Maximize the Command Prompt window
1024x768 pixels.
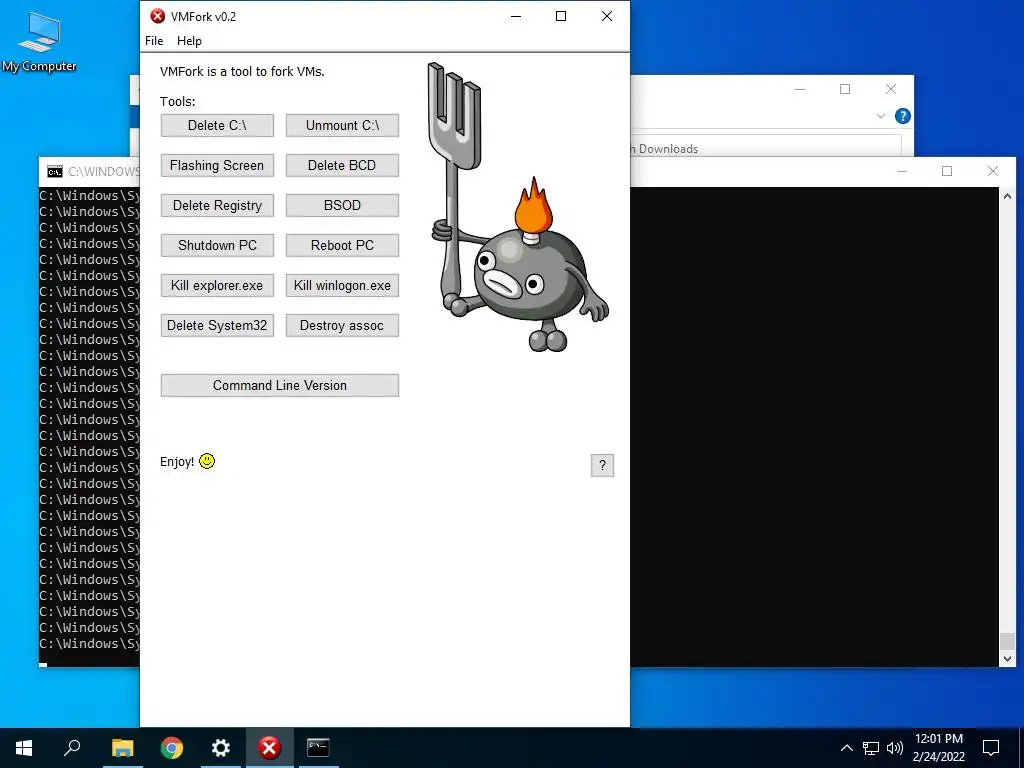pos(947,171)
